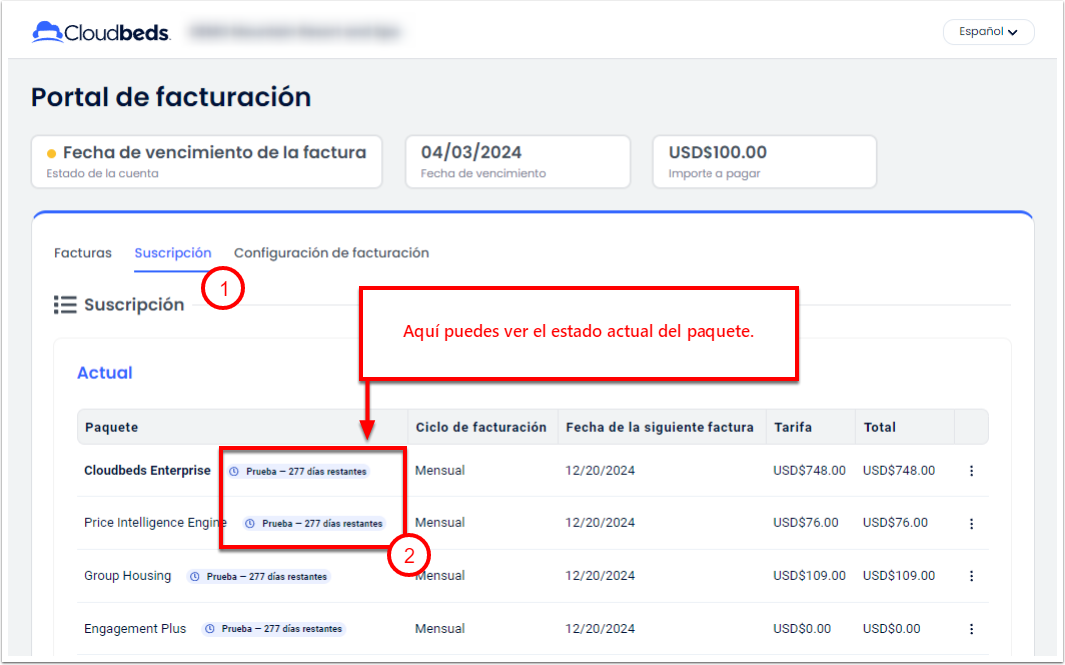Open three-dot menu for Price Intelligence Engine
1065x665 pixels.
click(971, 523)
